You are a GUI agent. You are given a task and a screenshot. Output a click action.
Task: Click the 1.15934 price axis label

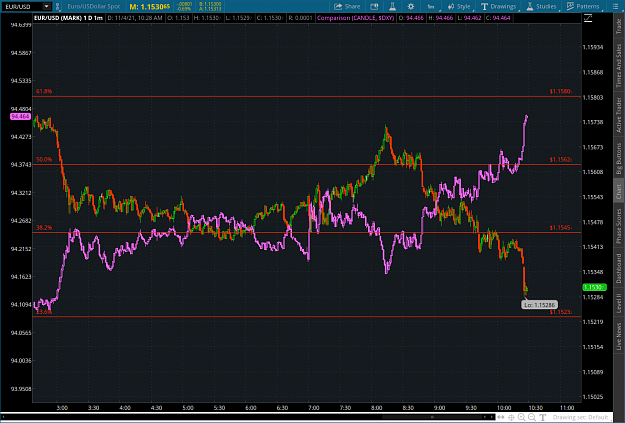tap(593, 47)
